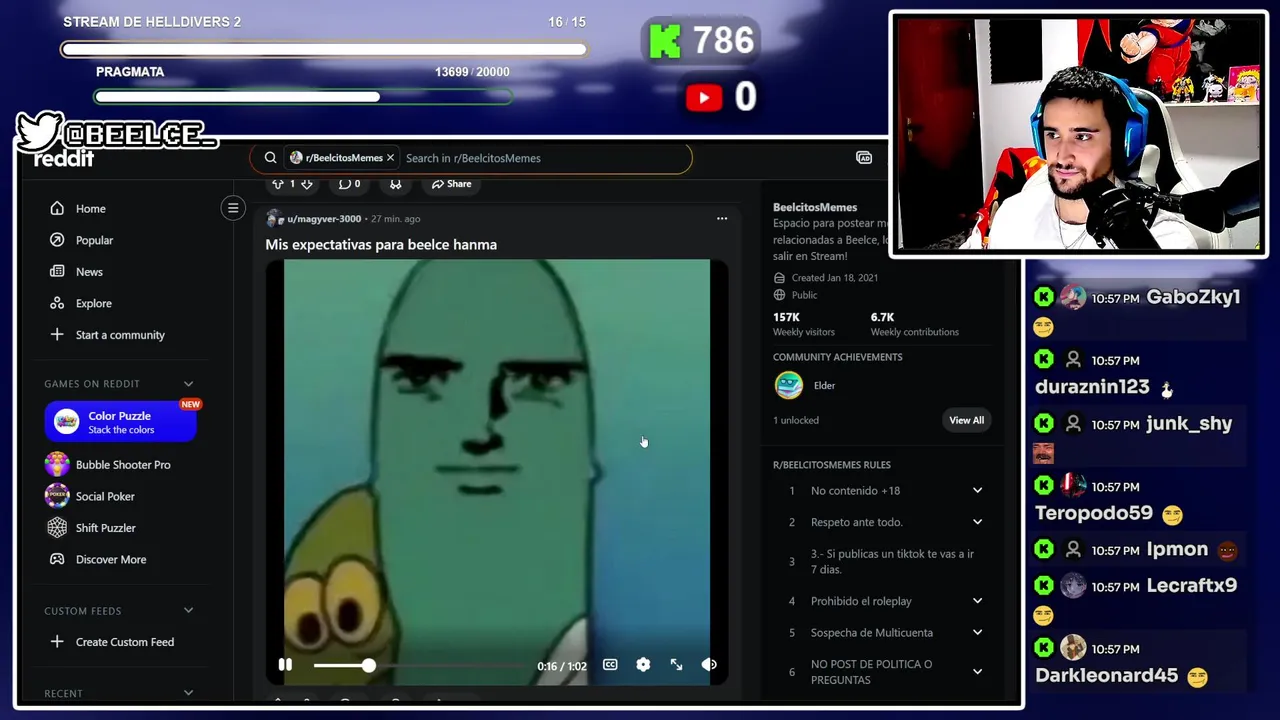Expand rule 6 No post de politica
The height and width of the screenshot is (720, 1280).
point(977,672)
